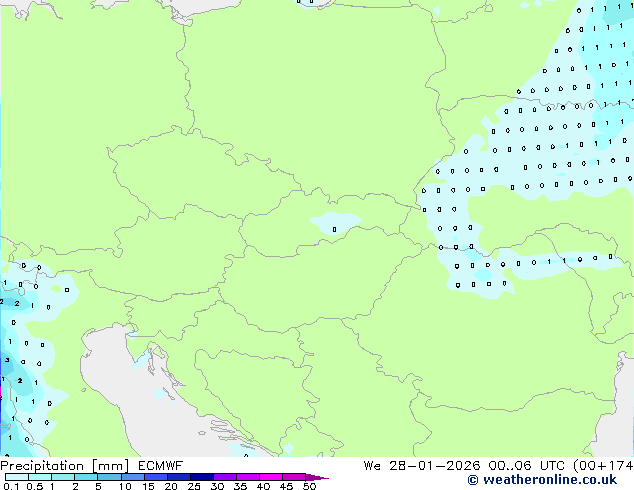Pick the 40–45 mm magenta legend swatch
Image resolution: width=634 pixels, height=490 pixels.
point(271,477)
